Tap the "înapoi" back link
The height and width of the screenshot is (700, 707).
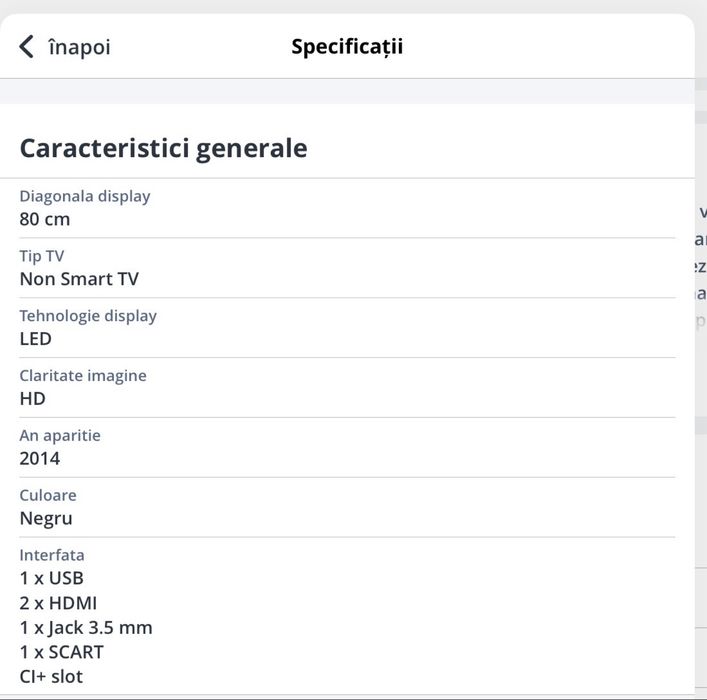coord(79,47)
